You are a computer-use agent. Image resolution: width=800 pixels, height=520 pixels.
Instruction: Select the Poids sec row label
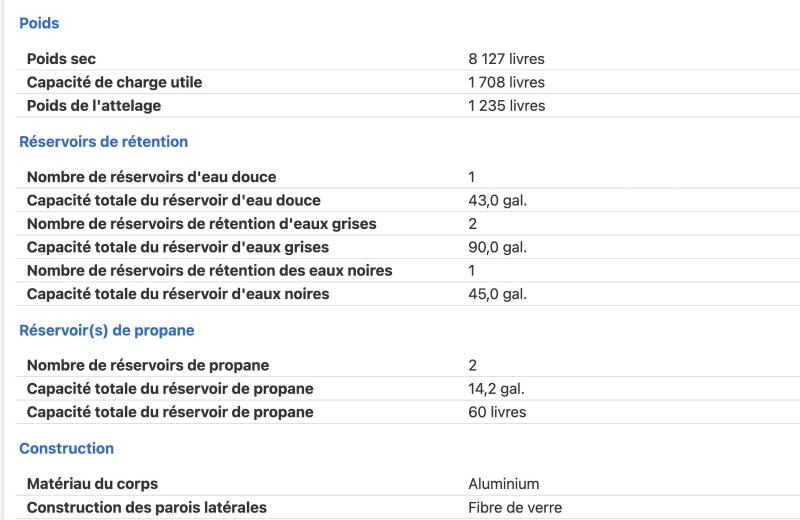tap(61, 59)
